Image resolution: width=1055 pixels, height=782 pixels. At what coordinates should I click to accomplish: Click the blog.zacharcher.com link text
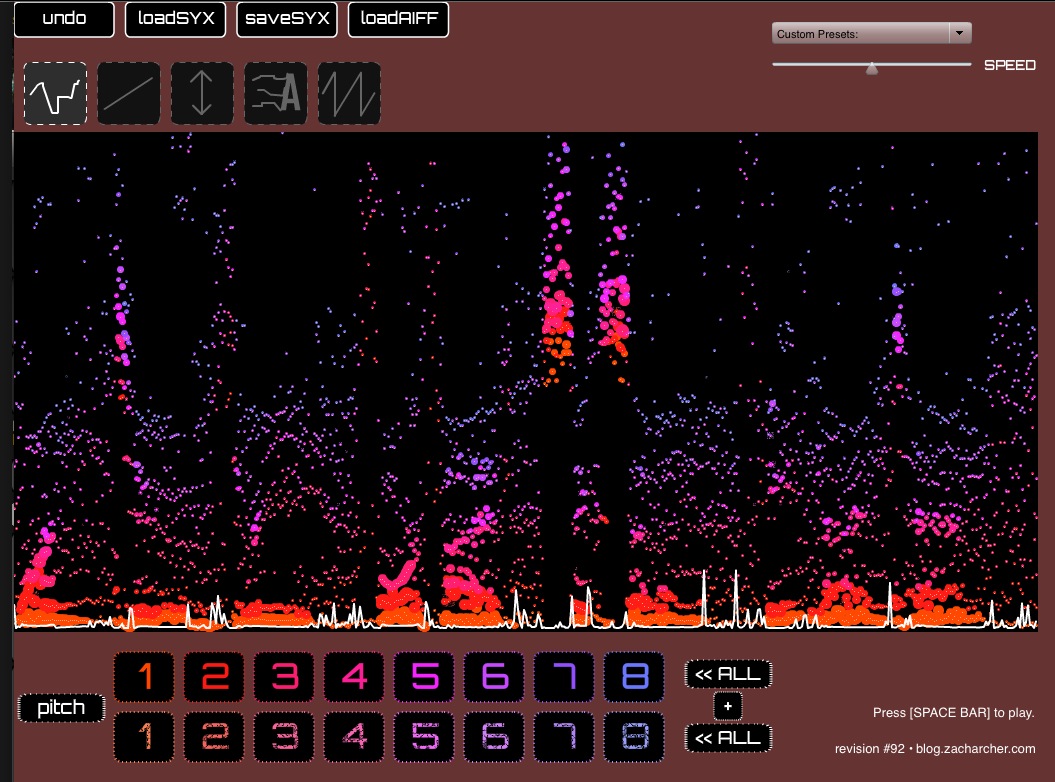point(976,748)
